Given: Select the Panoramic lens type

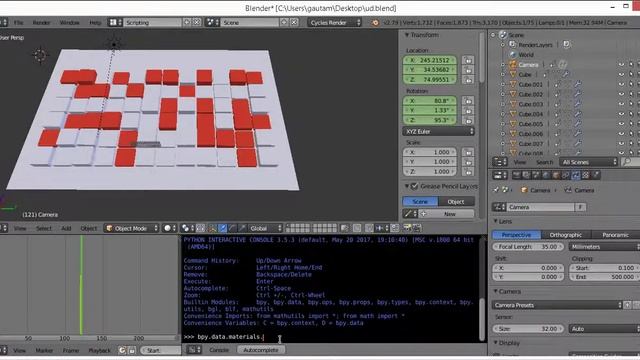Looking at the screenshot, I should tap(615, 235).
